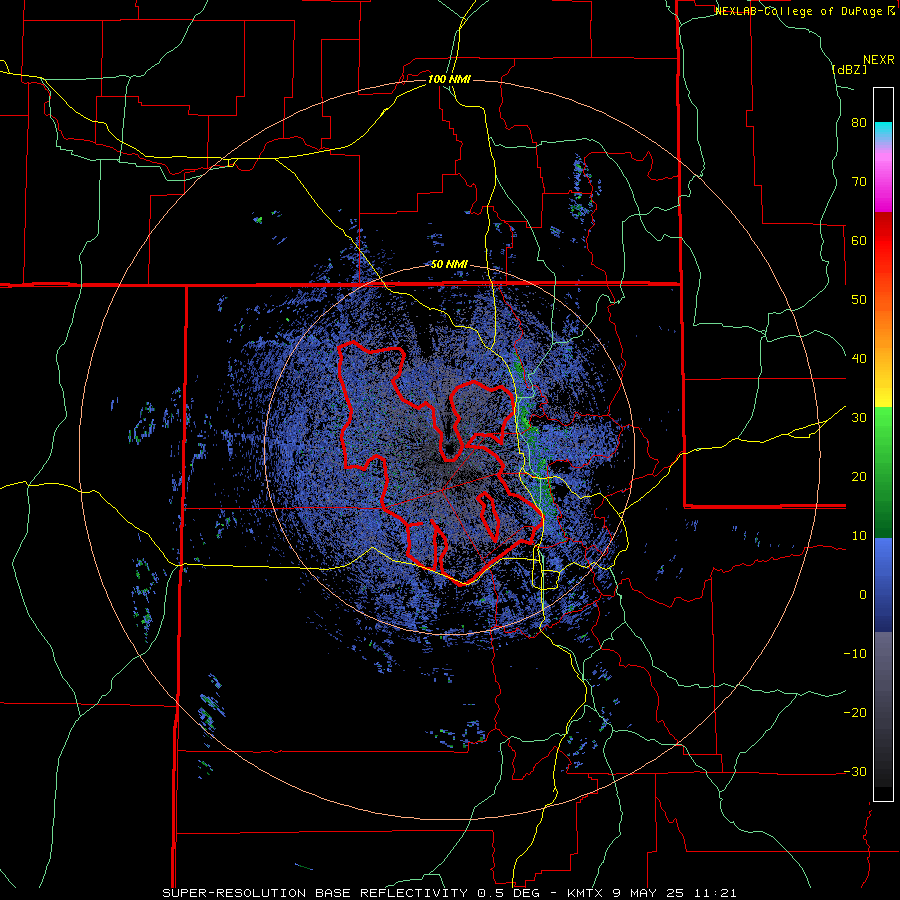Click the 30 value on the dBZ scale

coord(859,417)
